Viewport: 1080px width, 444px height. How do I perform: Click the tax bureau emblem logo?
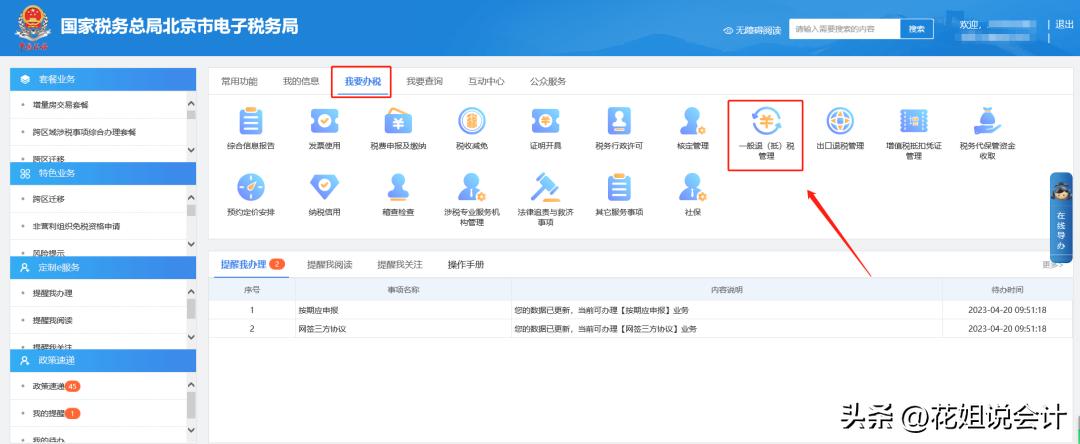tap(33, 28)
